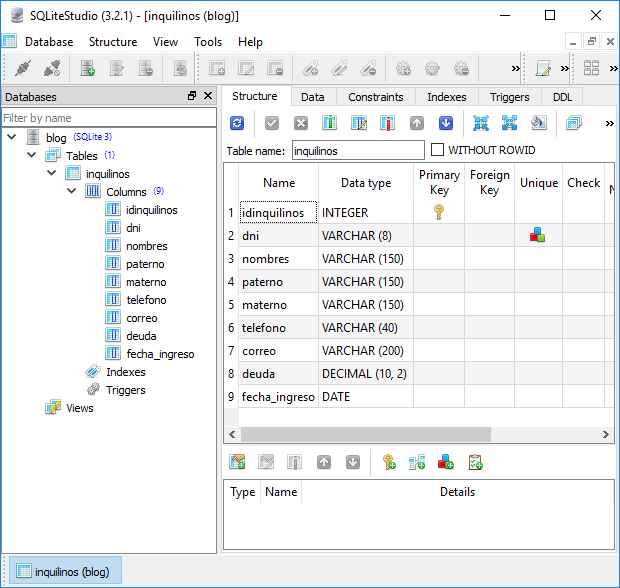The height and width of the screenshot is (588, 620).
Task: Click the primary key icon on idinquilinos row
Action: coord(439,212)
